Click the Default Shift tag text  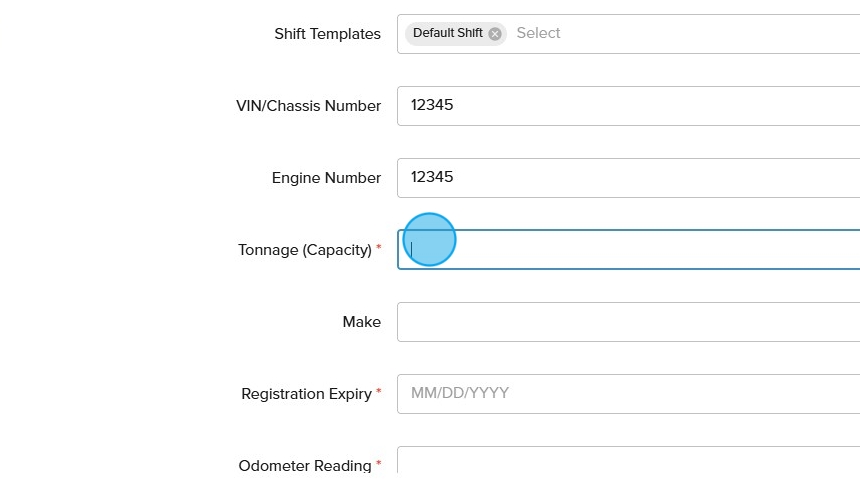447,33
